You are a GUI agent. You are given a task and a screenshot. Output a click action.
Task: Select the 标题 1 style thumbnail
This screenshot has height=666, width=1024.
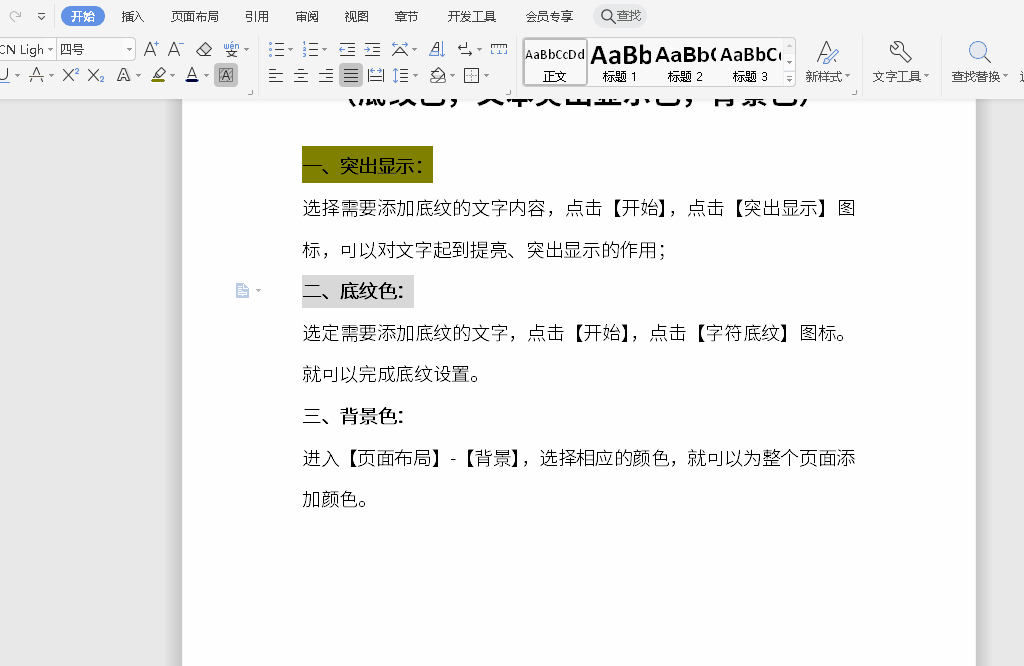[620, 62]
